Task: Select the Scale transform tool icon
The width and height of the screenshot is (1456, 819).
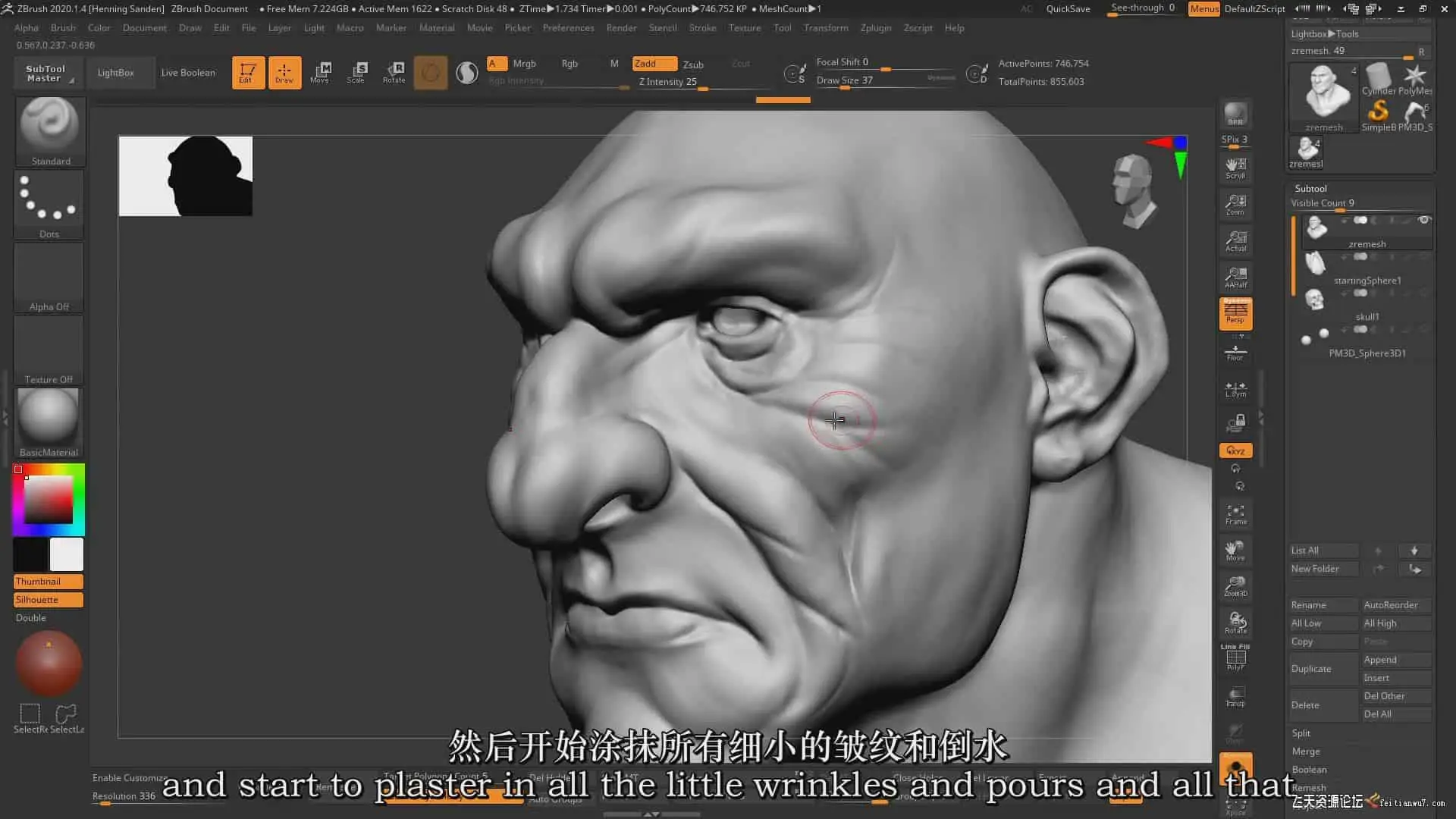Action: 356,72
